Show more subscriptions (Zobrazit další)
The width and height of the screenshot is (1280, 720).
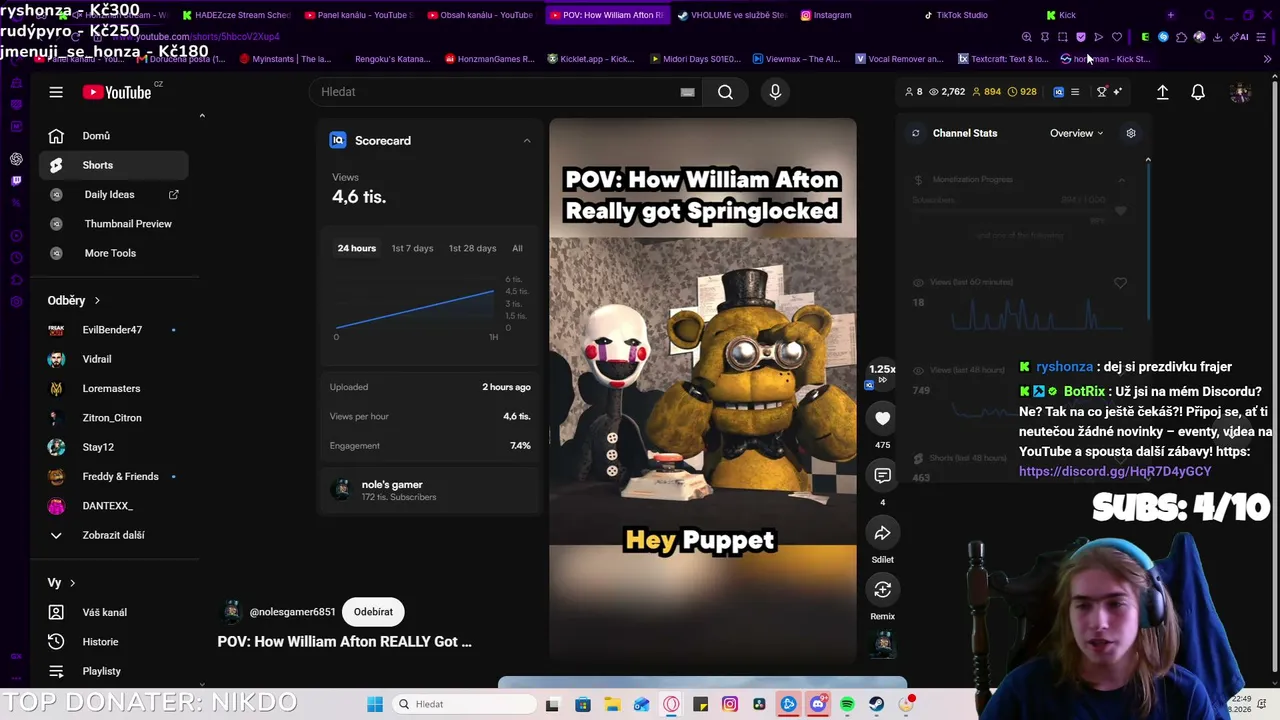[114, 535]
